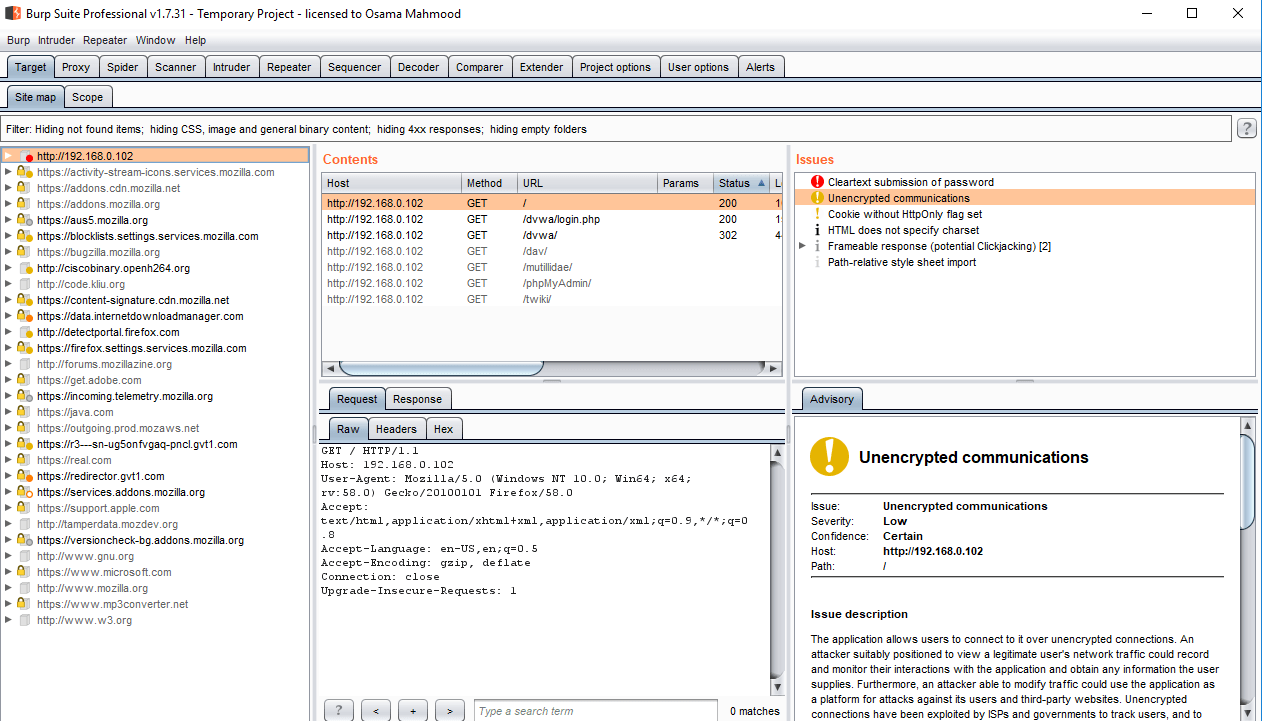The width and height of the screenshot is (1262, 721).
Task: Open the Intruder menu
Action: [56, 40]
